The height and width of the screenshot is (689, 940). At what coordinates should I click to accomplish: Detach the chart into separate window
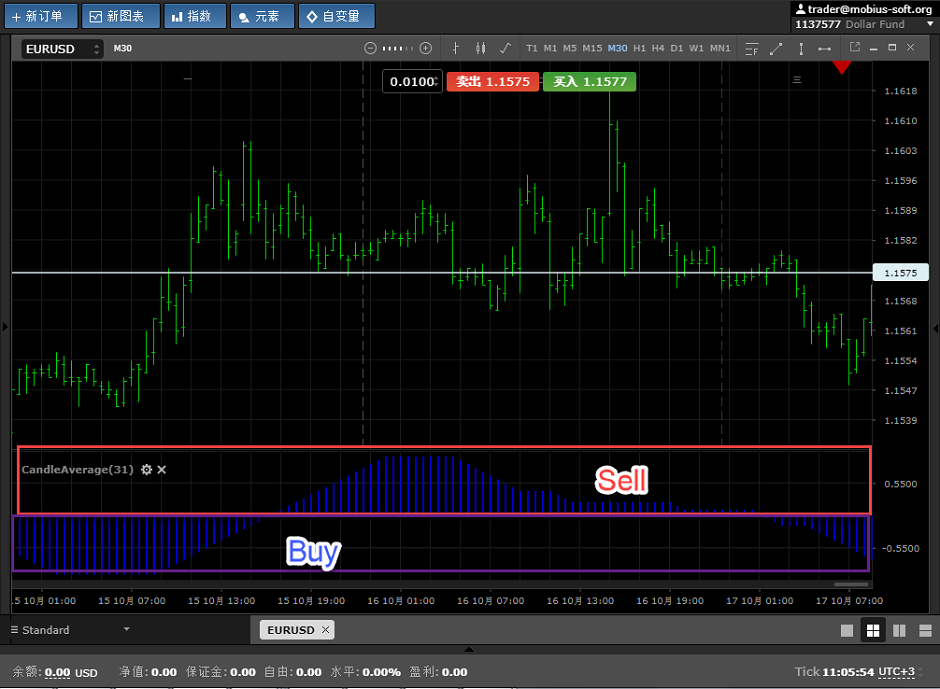click(855, 47)
